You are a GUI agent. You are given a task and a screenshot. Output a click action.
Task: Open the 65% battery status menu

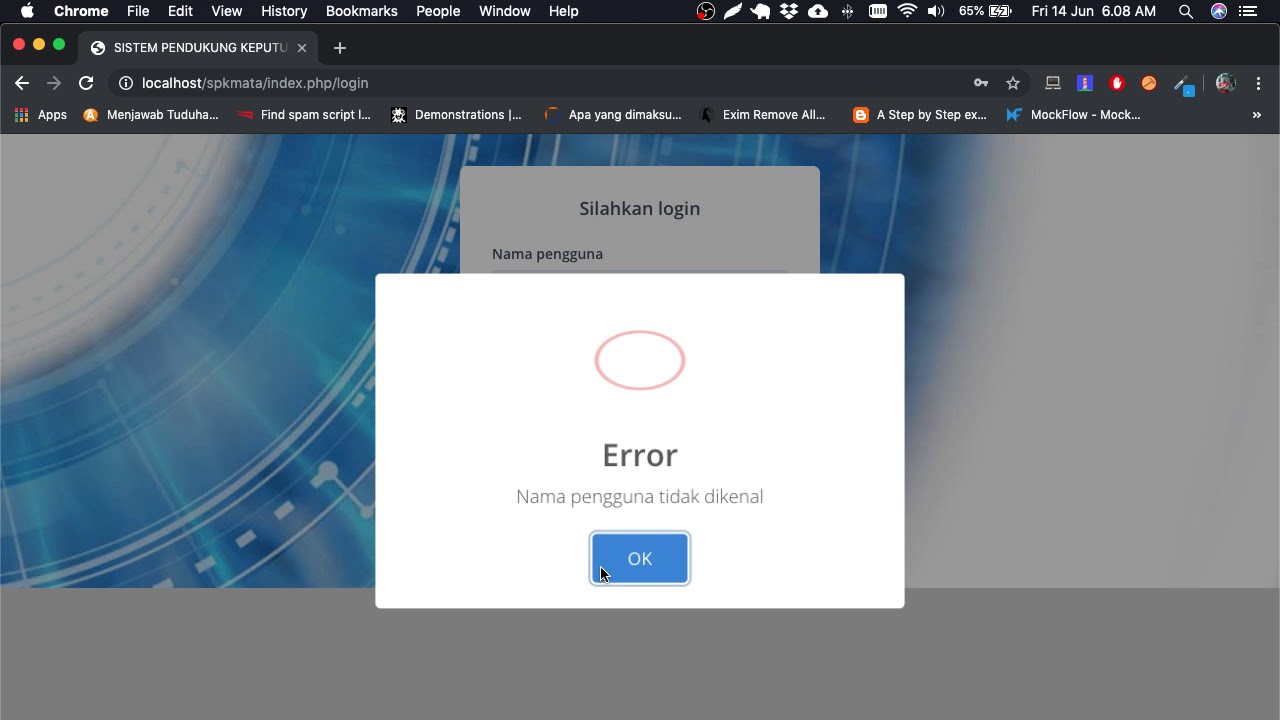point(985,11)
